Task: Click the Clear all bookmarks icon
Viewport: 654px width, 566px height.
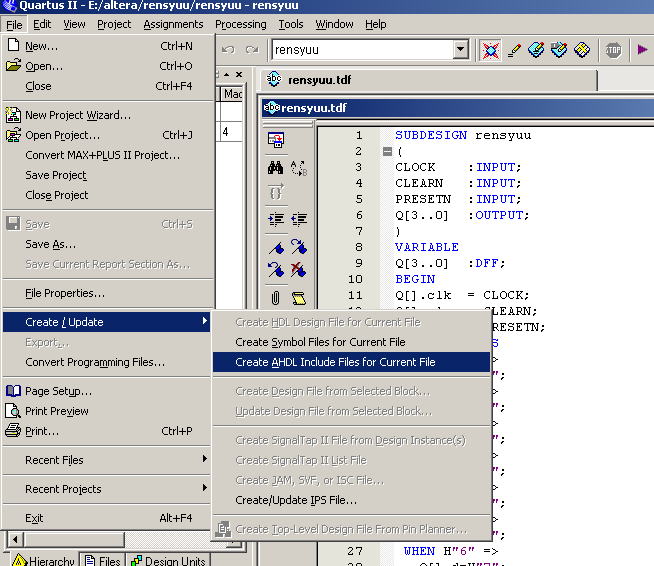Action: point(299,269)
